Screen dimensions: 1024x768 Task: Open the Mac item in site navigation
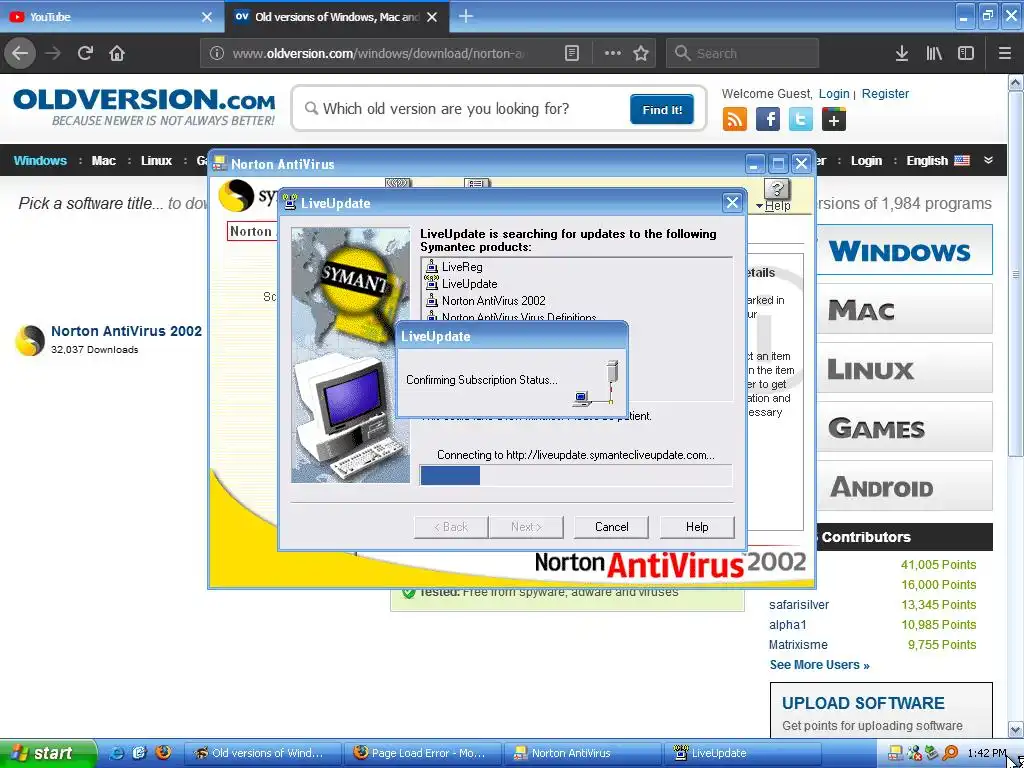[x=104, y=161]
